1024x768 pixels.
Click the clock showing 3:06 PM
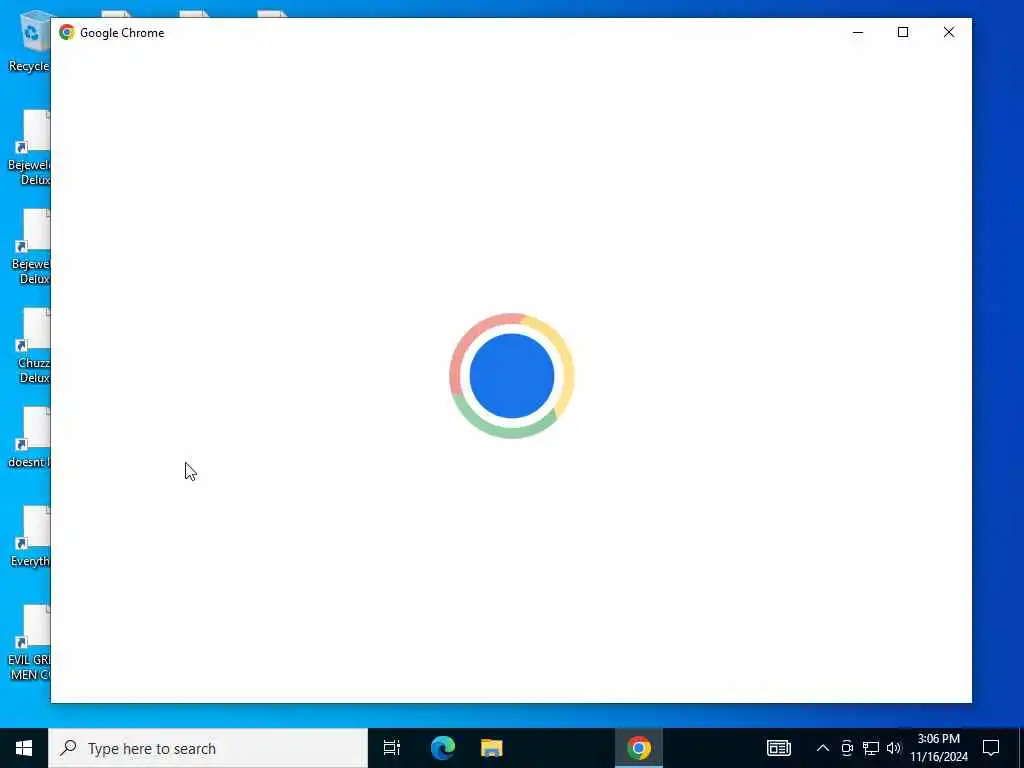click(x=938, y=748)
